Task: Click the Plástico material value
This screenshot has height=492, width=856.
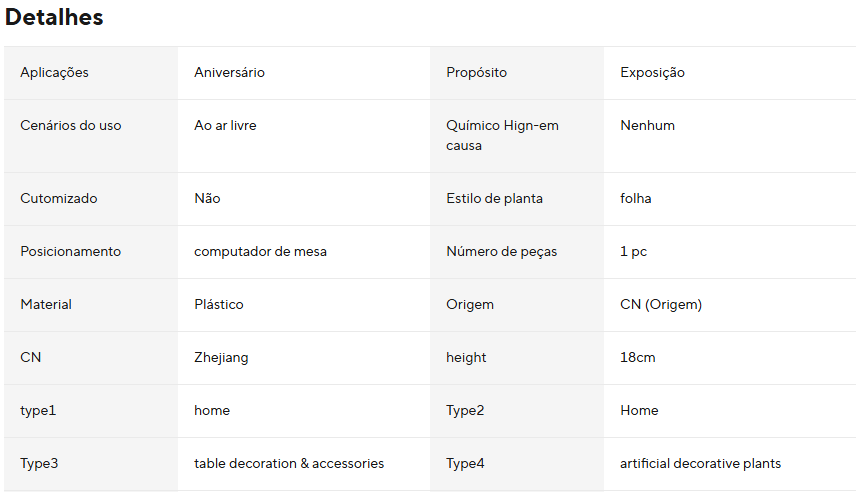Action: pyautogui.click(x=219, y=305)
